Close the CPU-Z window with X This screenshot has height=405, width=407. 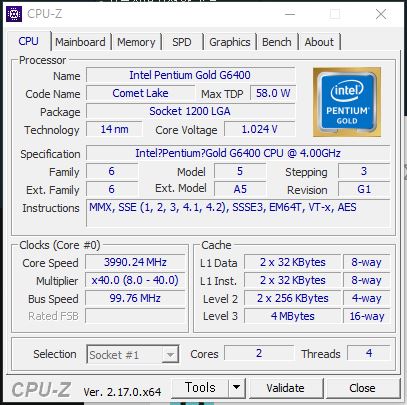click(x=381, y=14)
